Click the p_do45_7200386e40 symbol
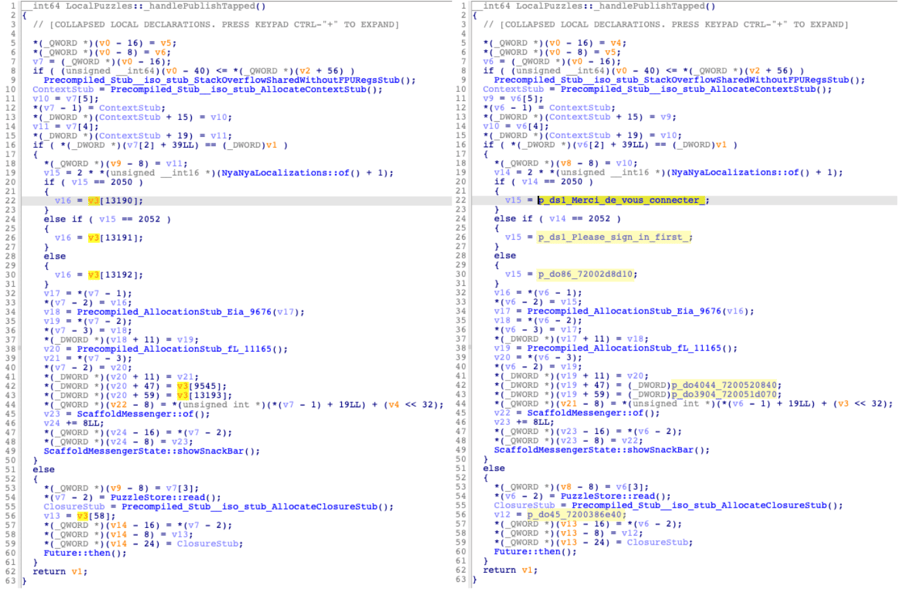 pos(575,515)
